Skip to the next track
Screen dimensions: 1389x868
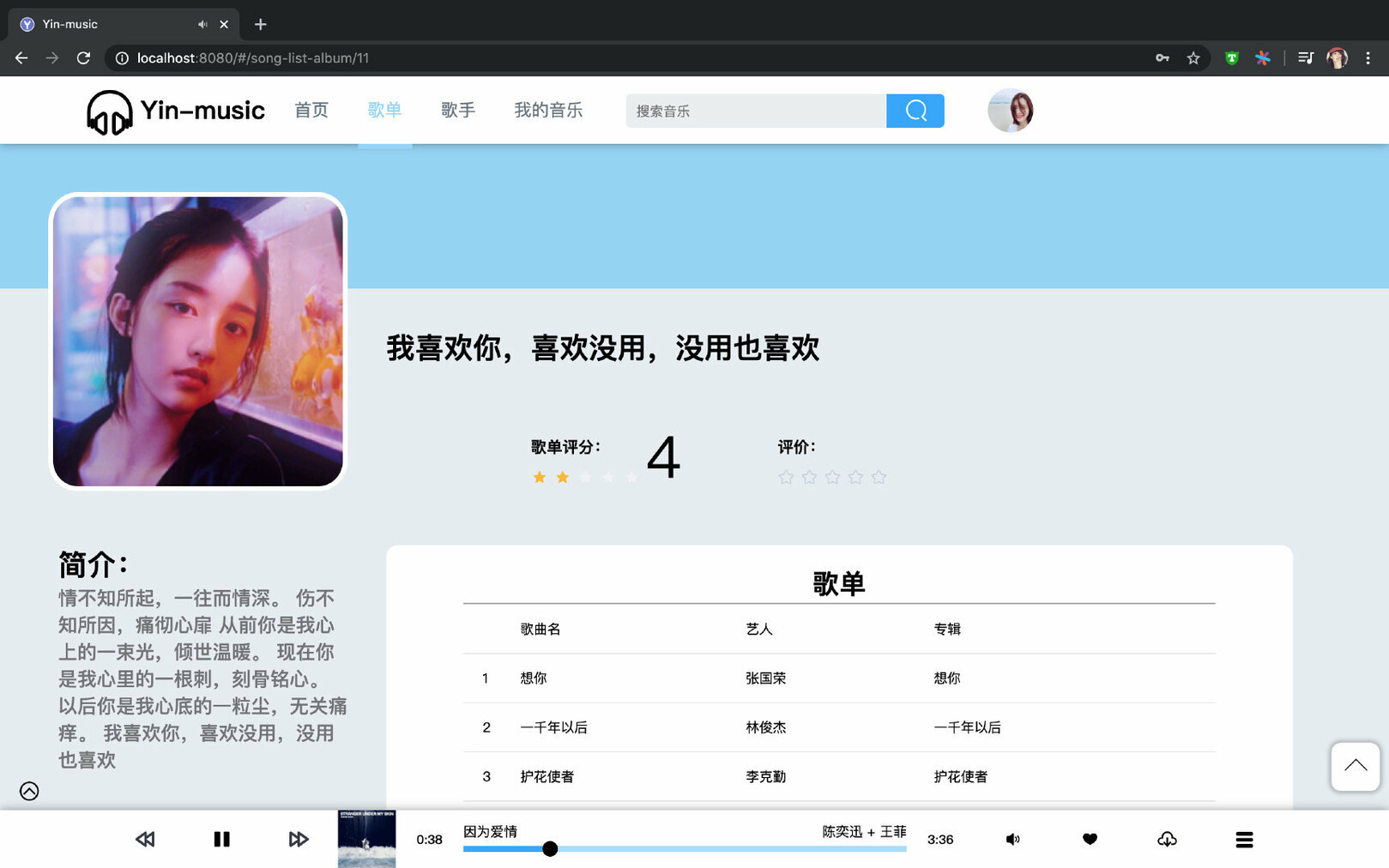pos(298,839)
